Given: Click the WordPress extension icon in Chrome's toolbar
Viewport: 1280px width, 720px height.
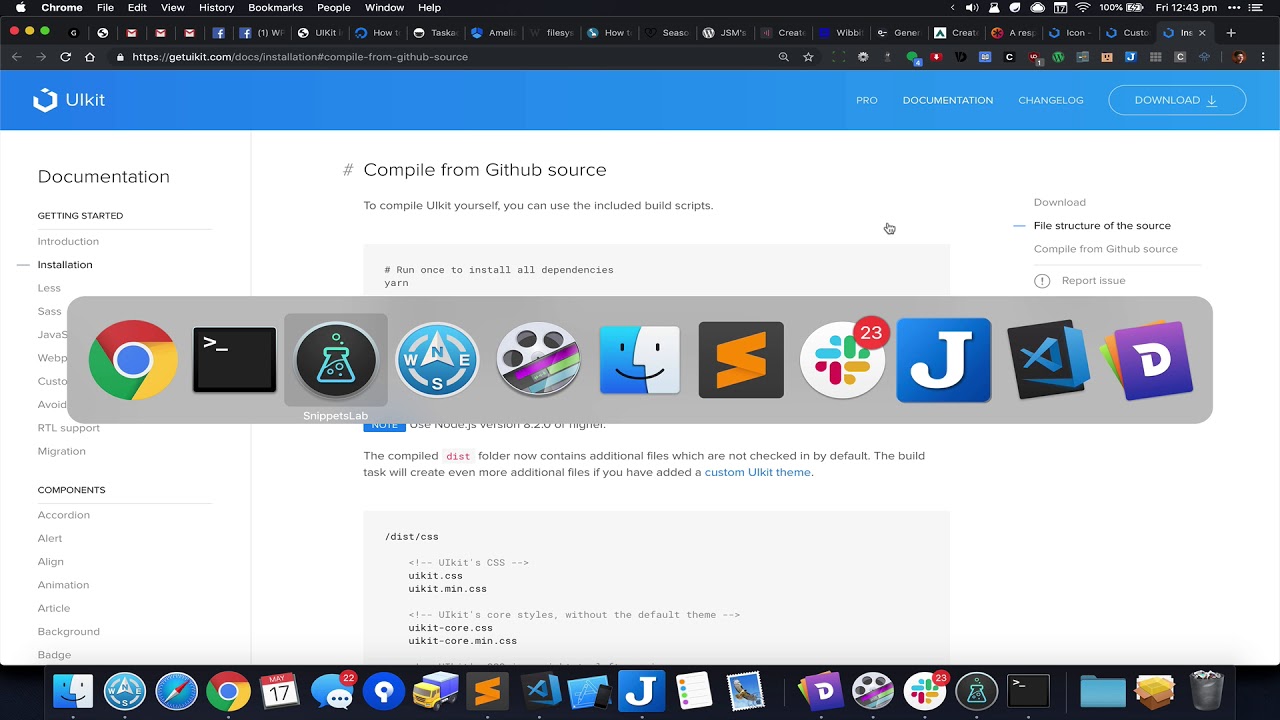Looking at the screenshot, I should tap(1057, 57).
